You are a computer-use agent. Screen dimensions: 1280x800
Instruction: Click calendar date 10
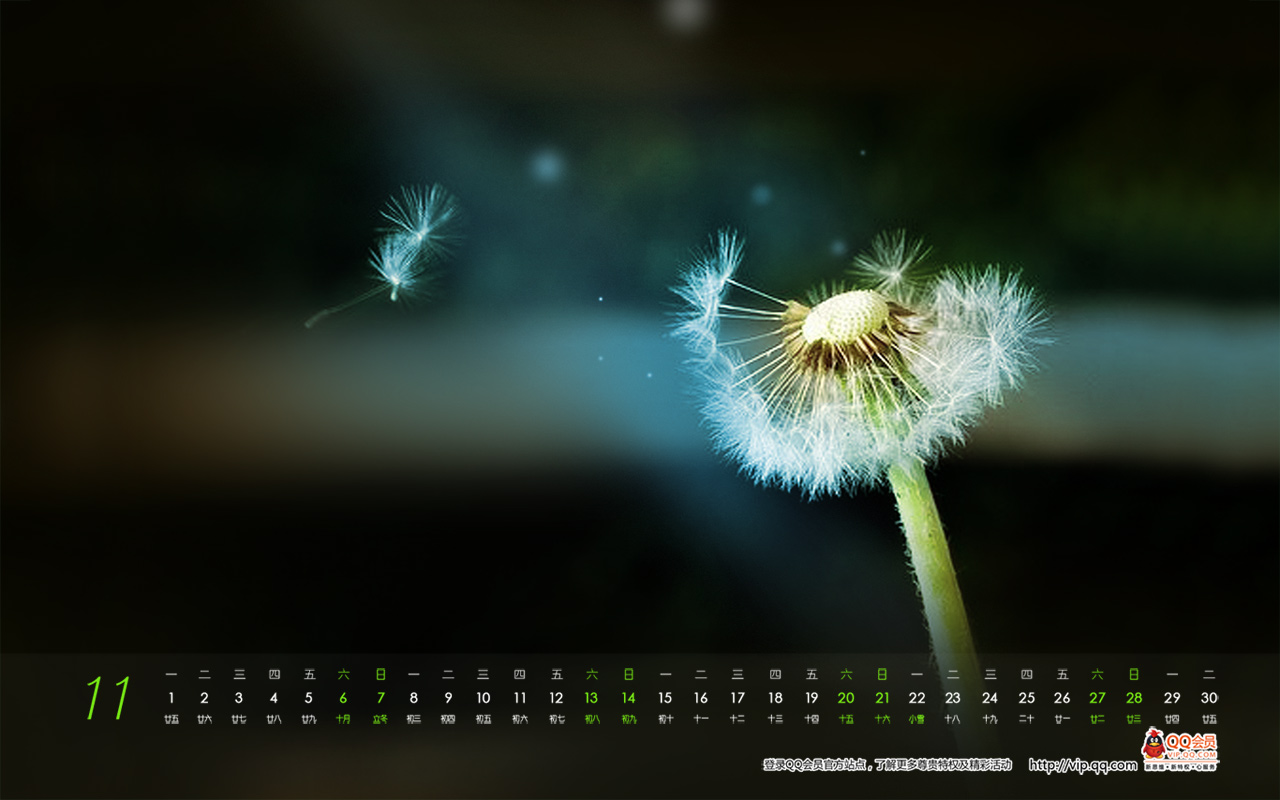[x=483, y=698]
